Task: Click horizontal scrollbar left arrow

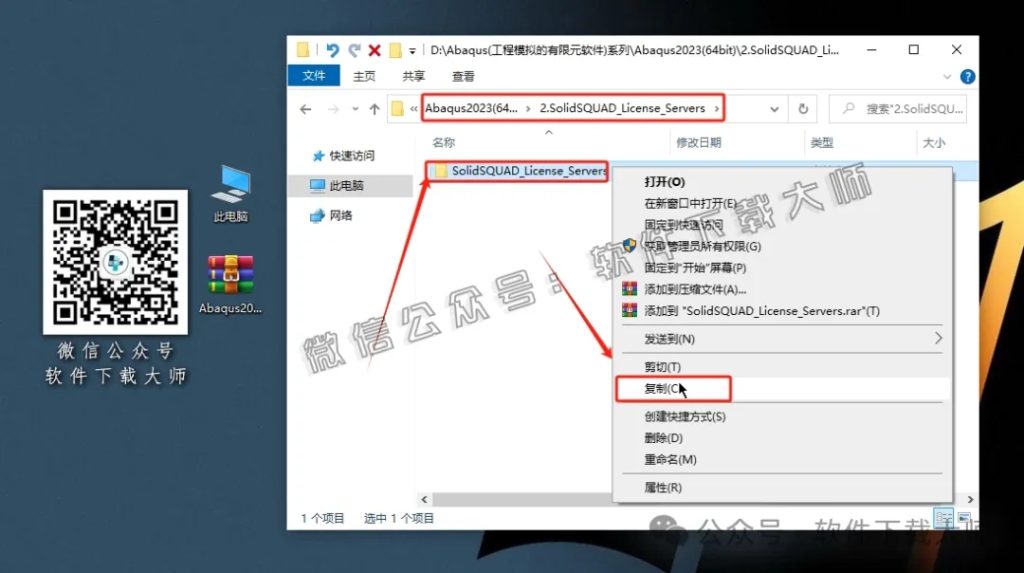Action: point(424,500)
